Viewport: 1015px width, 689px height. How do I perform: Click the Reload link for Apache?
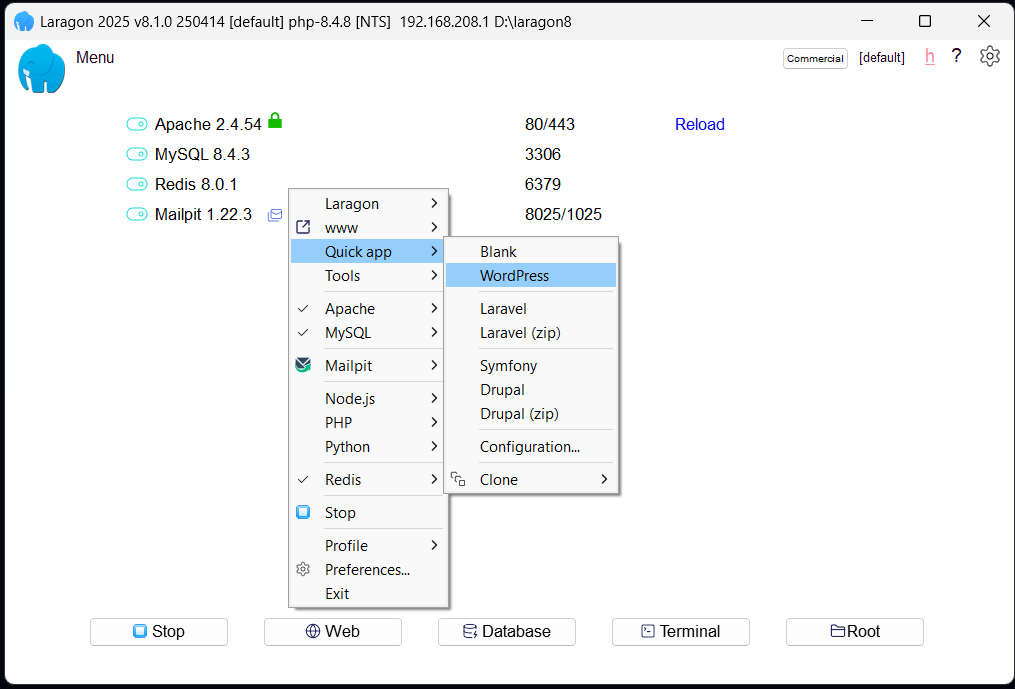point(699,125)
